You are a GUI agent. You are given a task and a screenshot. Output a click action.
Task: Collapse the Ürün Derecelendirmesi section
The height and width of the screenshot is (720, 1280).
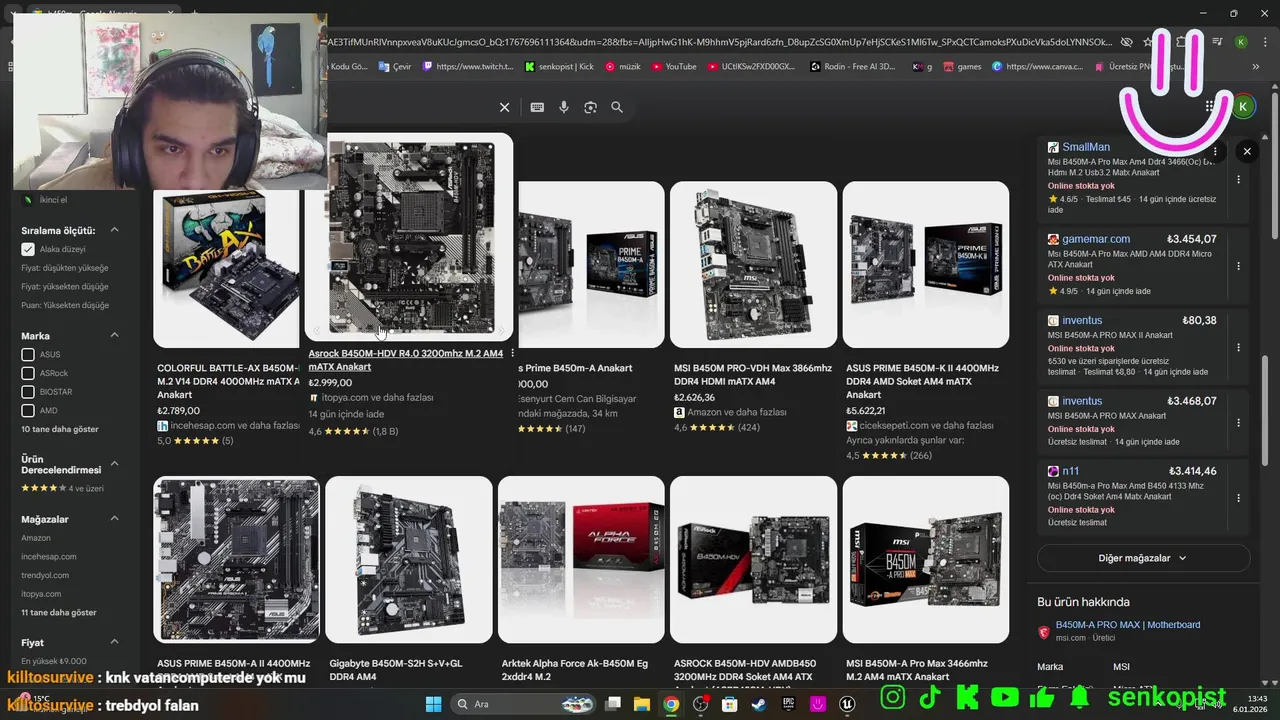click(x=114, y=464)
